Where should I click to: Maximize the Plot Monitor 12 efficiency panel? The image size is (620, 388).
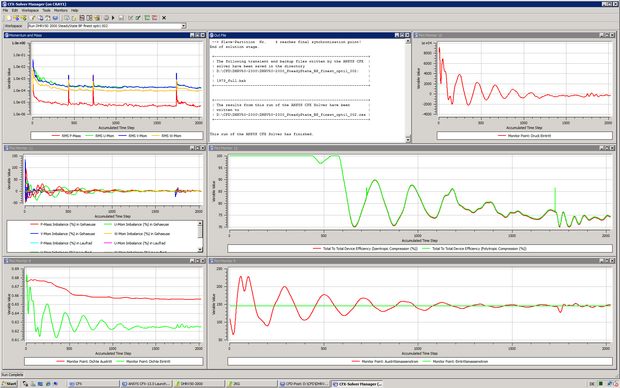pos(607,148)
